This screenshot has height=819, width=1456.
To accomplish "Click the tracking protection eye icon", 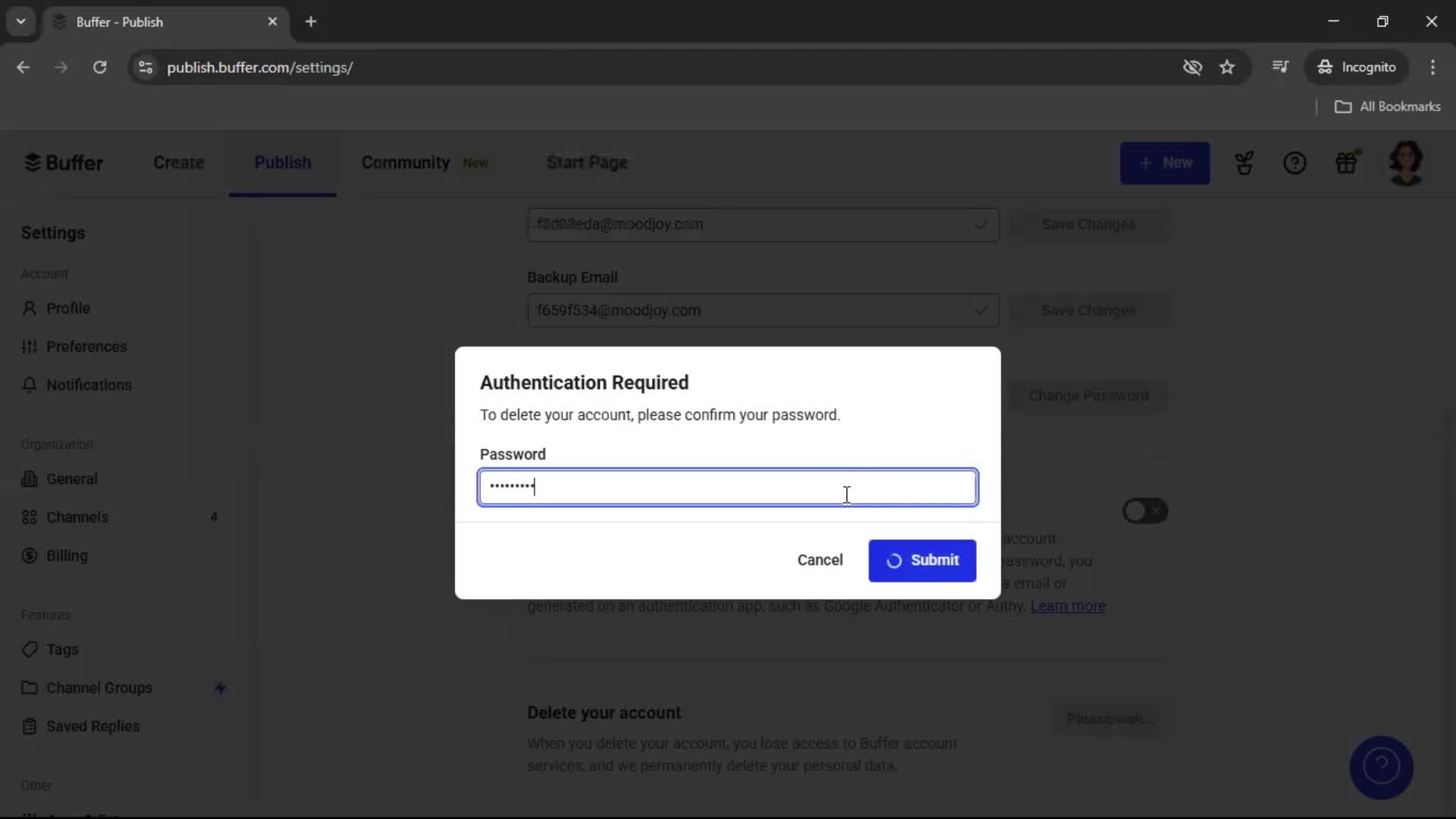I will [1192, 67].
